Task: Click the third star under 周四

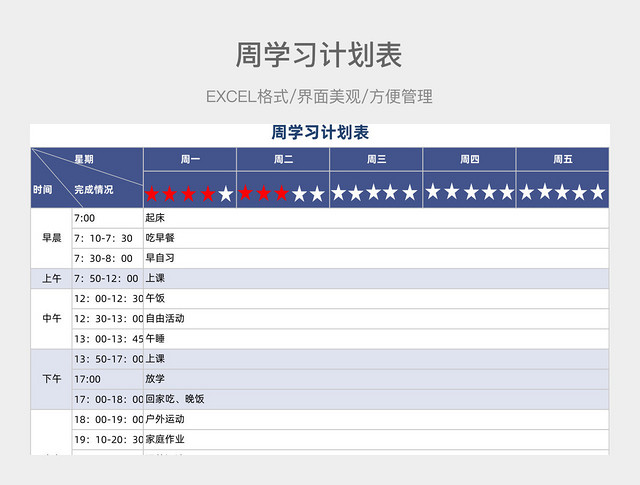Action: (471, 191)
